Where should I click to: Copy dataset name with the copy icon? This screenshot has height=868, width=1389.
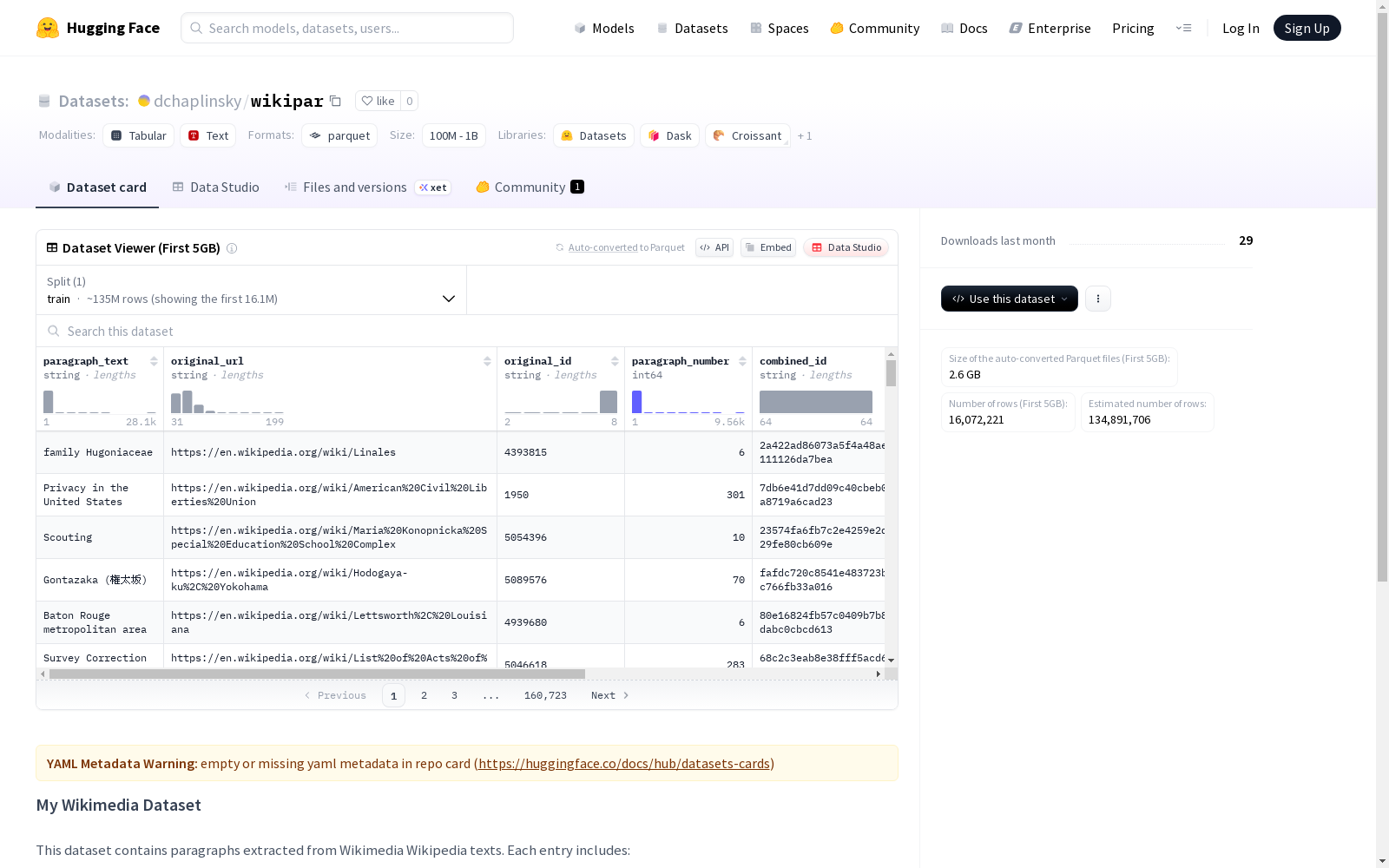pos(335,101)
